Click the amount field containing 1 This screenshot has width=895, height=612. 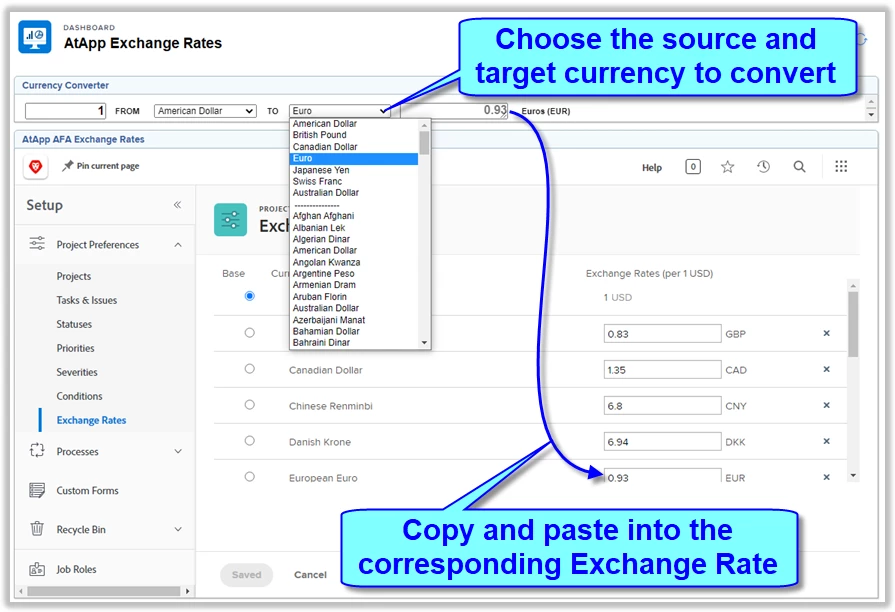coord(66,111)
